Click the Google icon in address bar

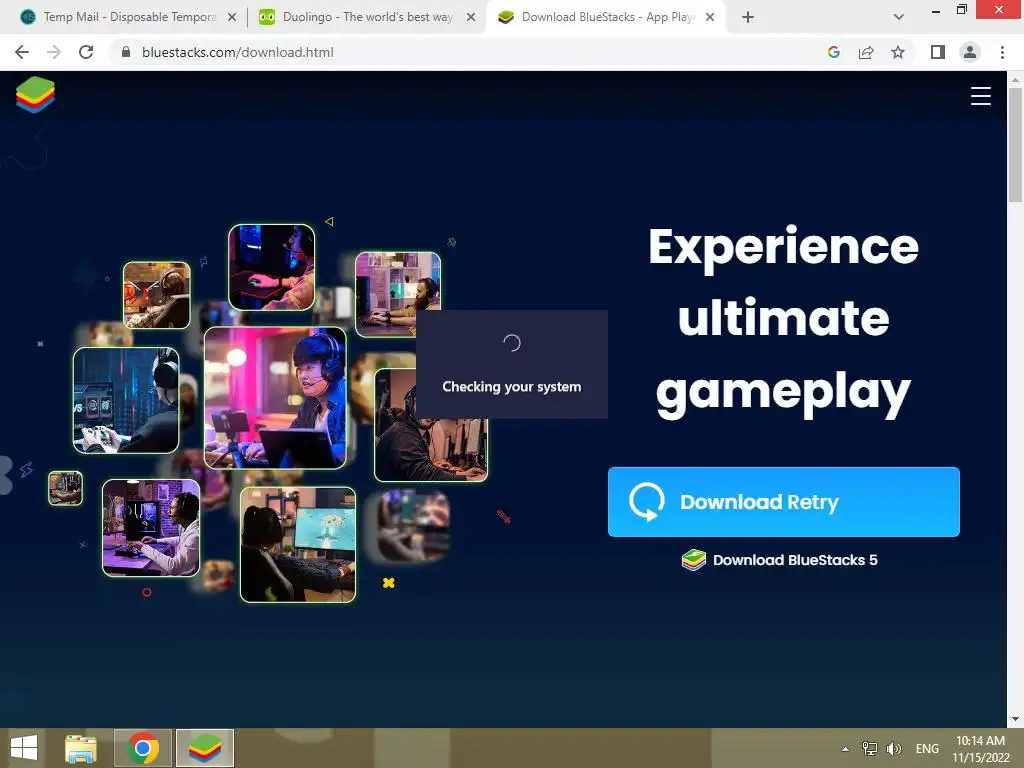click(833, 52)
